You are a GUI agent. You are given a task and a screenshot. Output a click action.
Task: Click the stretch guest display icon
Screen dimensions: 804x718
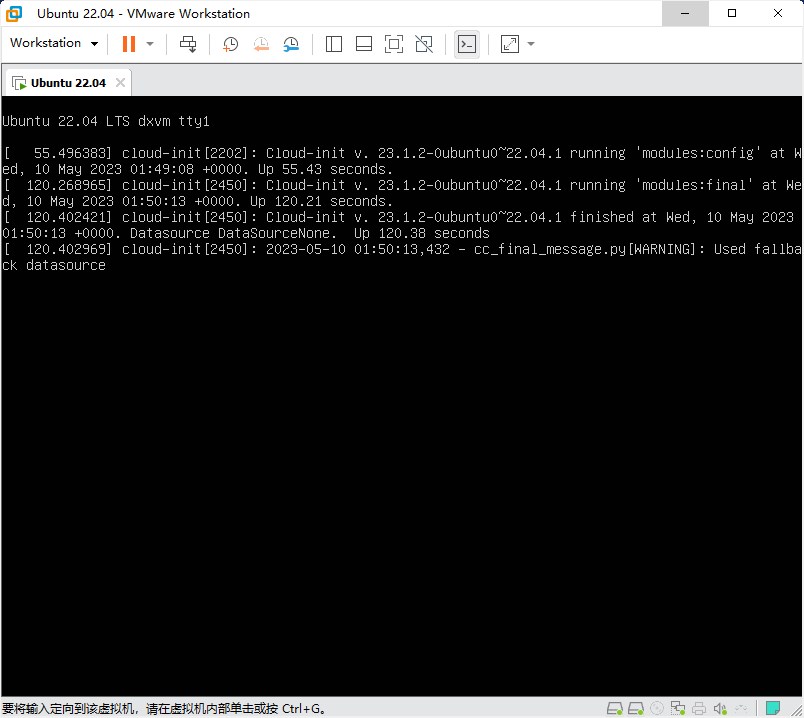(x=510, y=44)
